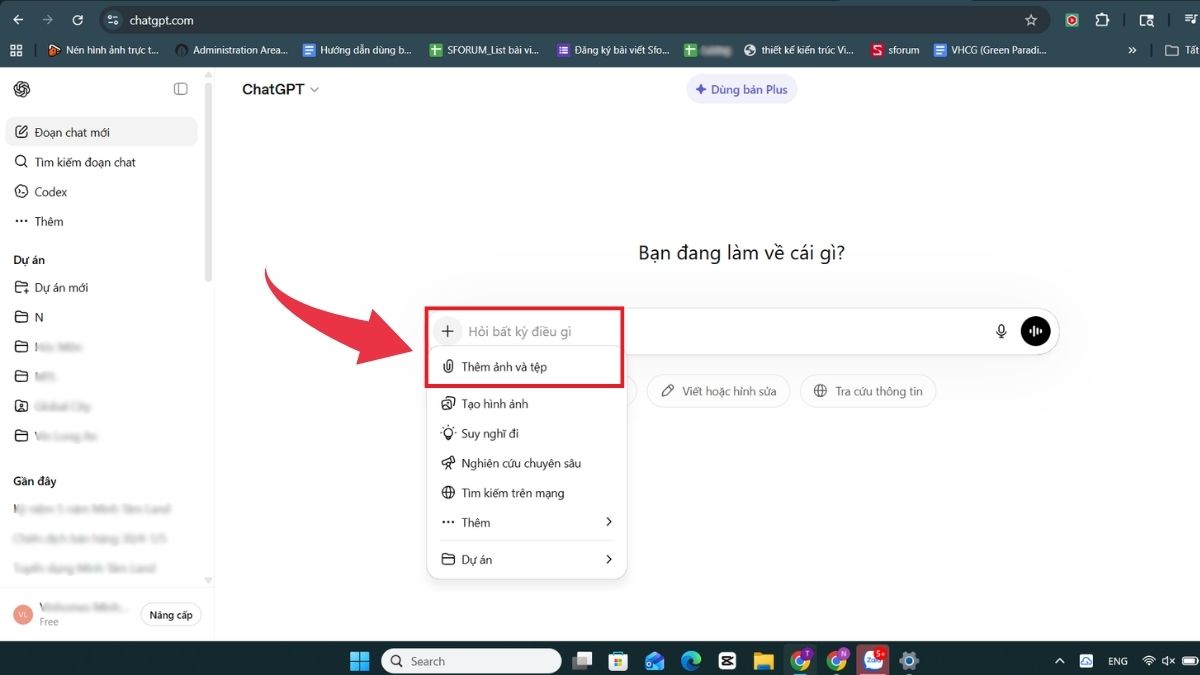The width and height of the screenshot is (1200, 675).
Task: Reload the page with the browser refresh icon
Action: [78, 20]
